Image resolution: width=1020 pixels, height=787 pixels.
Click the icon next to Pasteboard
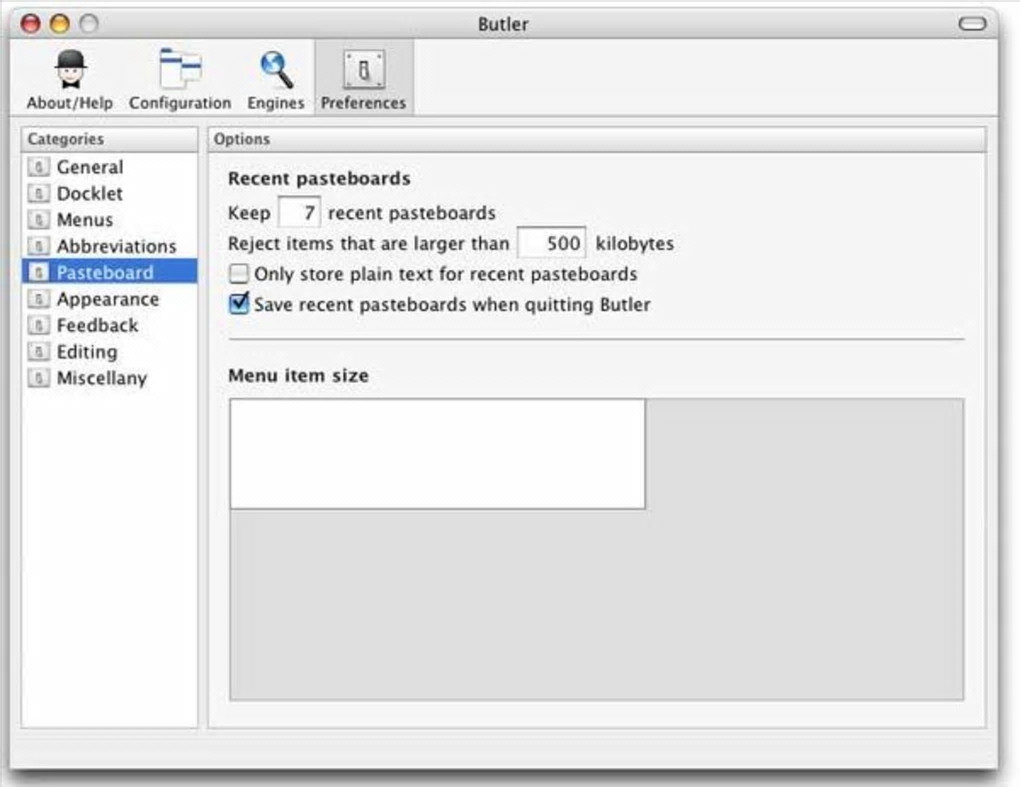coord(38,272)
